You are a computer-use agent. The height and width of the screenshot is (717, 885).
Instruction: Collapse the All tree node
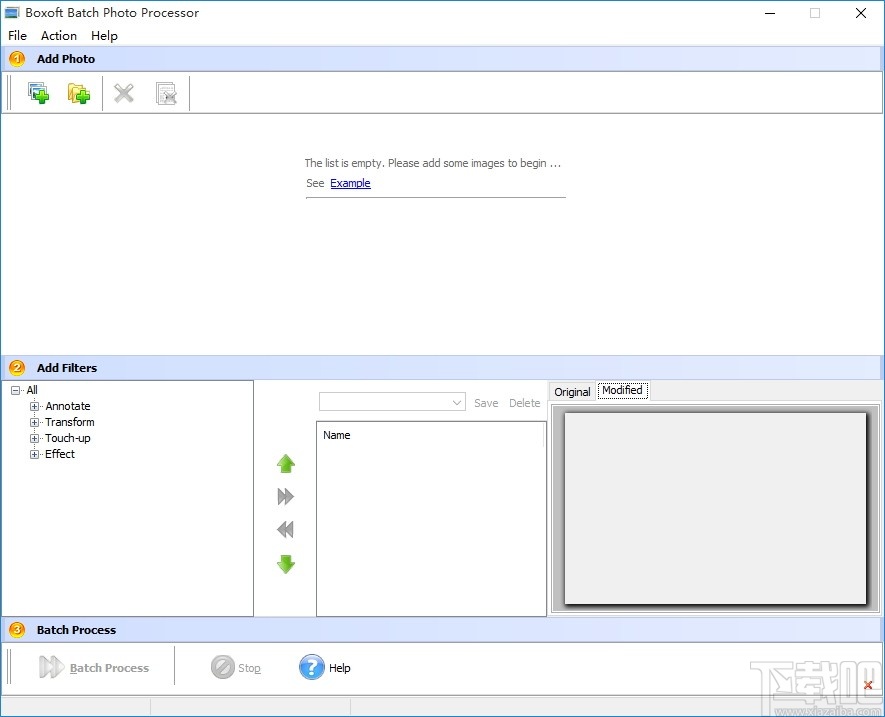[15, 390]
